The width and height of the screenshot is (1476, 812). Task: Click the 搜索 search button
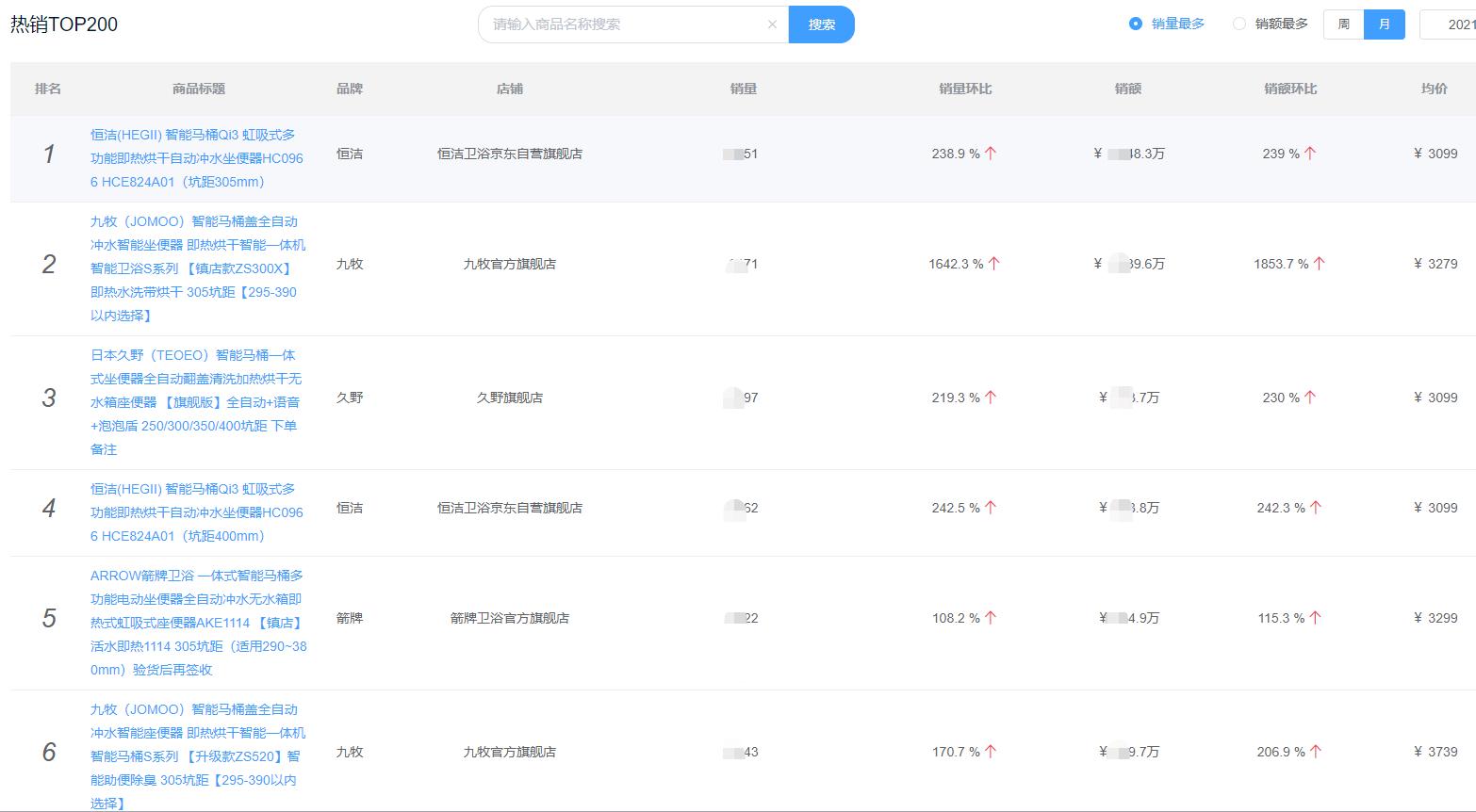pos(821,24)
